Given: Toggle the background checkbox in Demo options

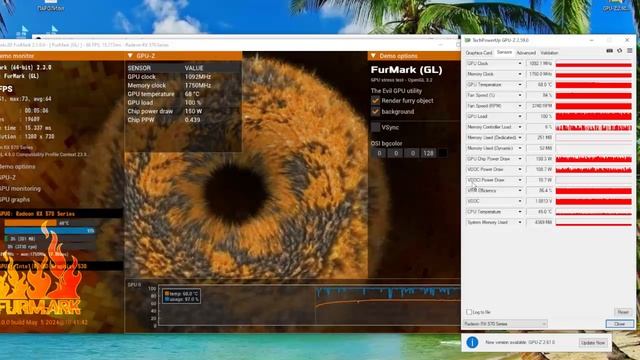Looking at the screenshot, I should point(375,111).
